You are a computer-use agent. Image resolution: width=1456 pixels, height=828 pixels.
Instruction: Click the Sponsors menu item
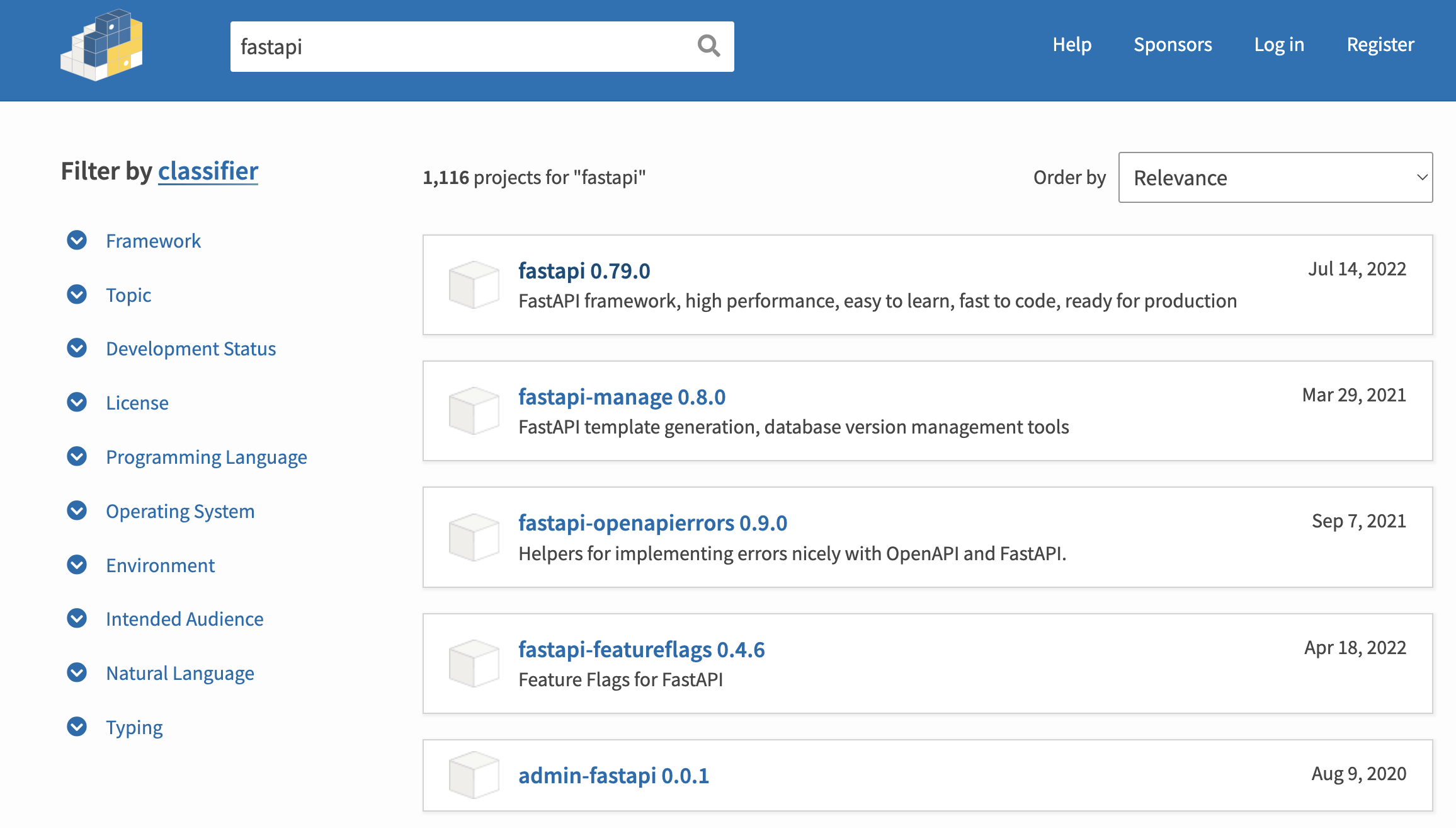tap(1173, 44)
